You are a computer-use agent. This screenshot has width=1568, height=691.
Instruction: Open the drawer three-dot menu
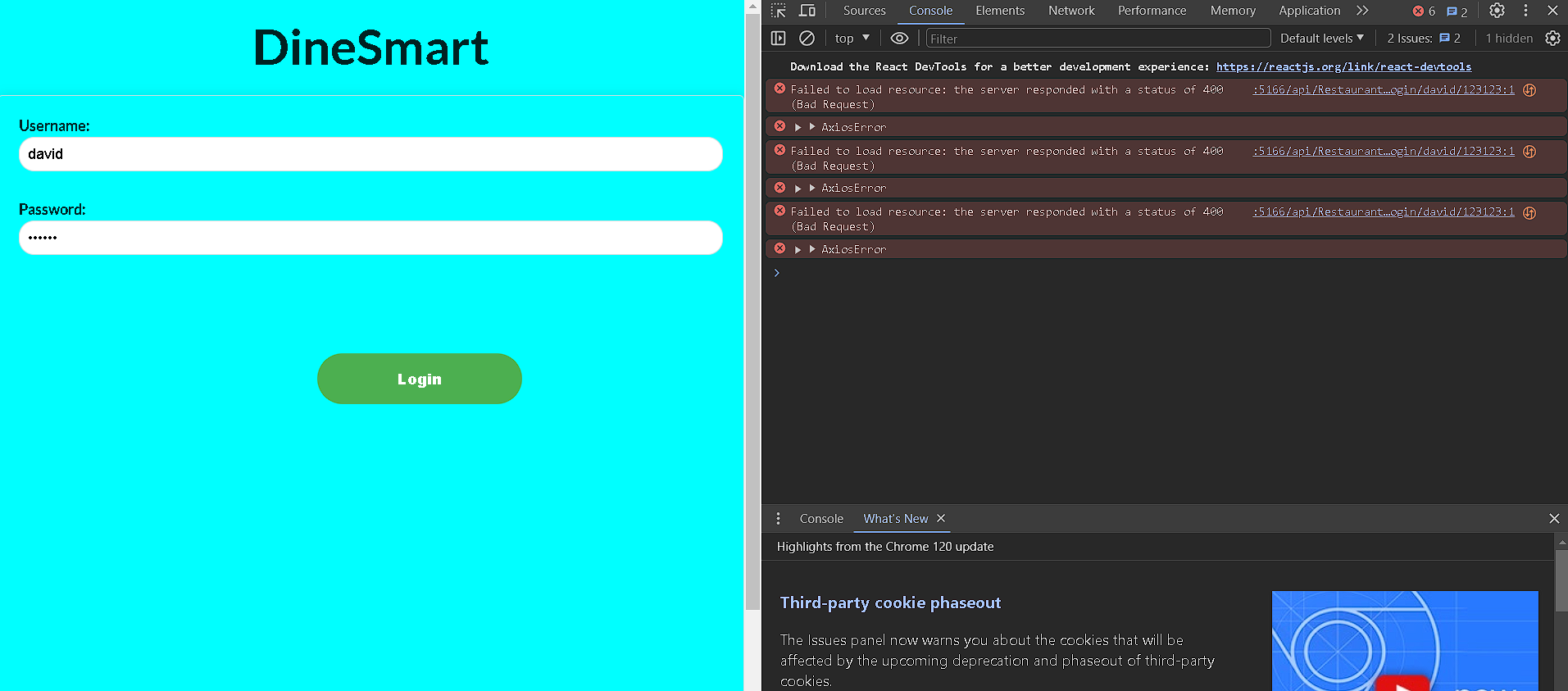[x=778, y=518]
